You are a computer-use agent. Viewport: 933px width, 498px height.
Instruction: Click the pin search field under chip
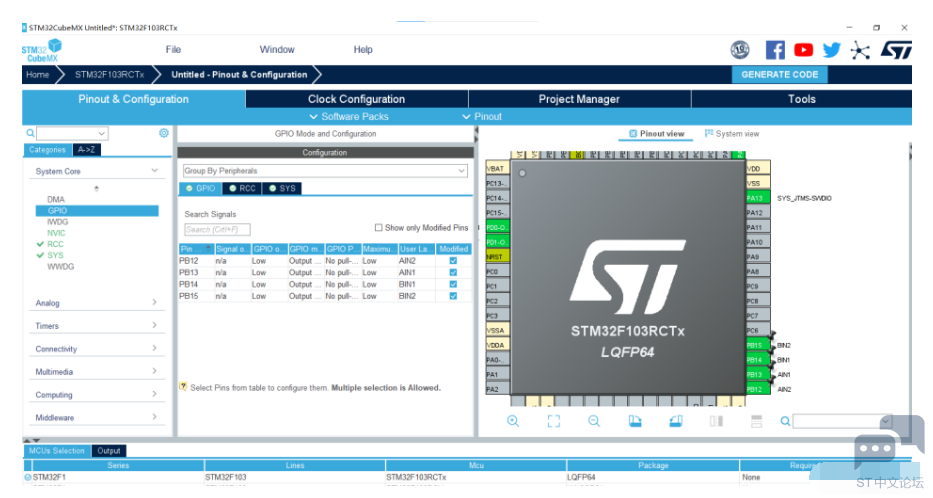[x=842, y=421]
